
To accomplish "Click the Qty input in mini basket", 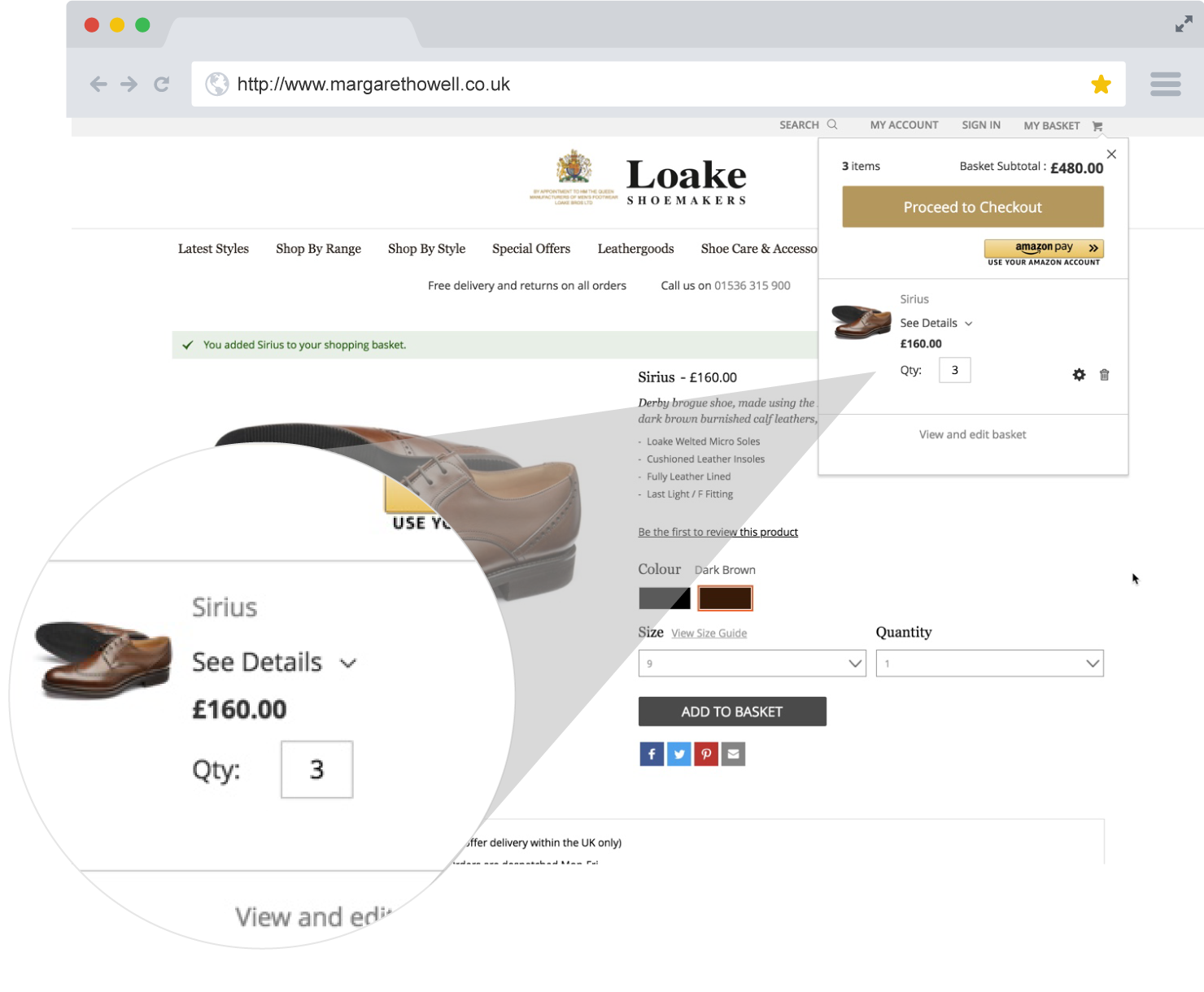I will [954, 370].
